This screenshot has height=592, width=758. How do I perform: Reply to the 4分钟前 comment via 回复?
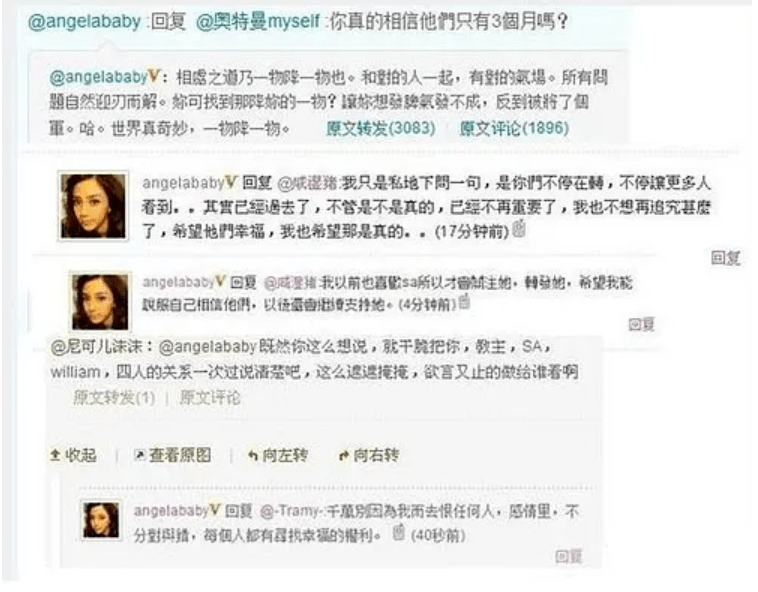[641, 324]
